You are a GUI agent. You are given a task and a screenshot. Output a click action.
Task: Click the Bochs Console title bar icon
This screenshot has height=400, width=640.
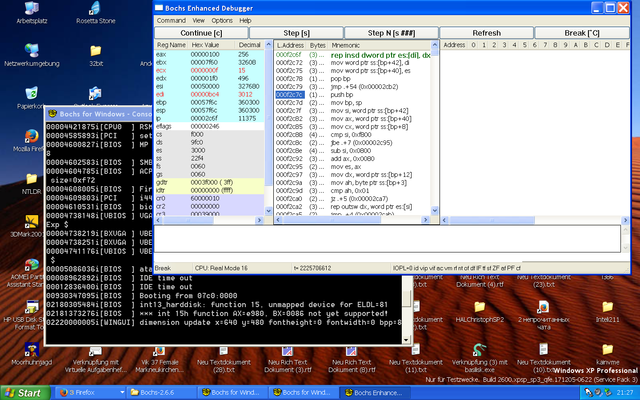tap(52, 113)
